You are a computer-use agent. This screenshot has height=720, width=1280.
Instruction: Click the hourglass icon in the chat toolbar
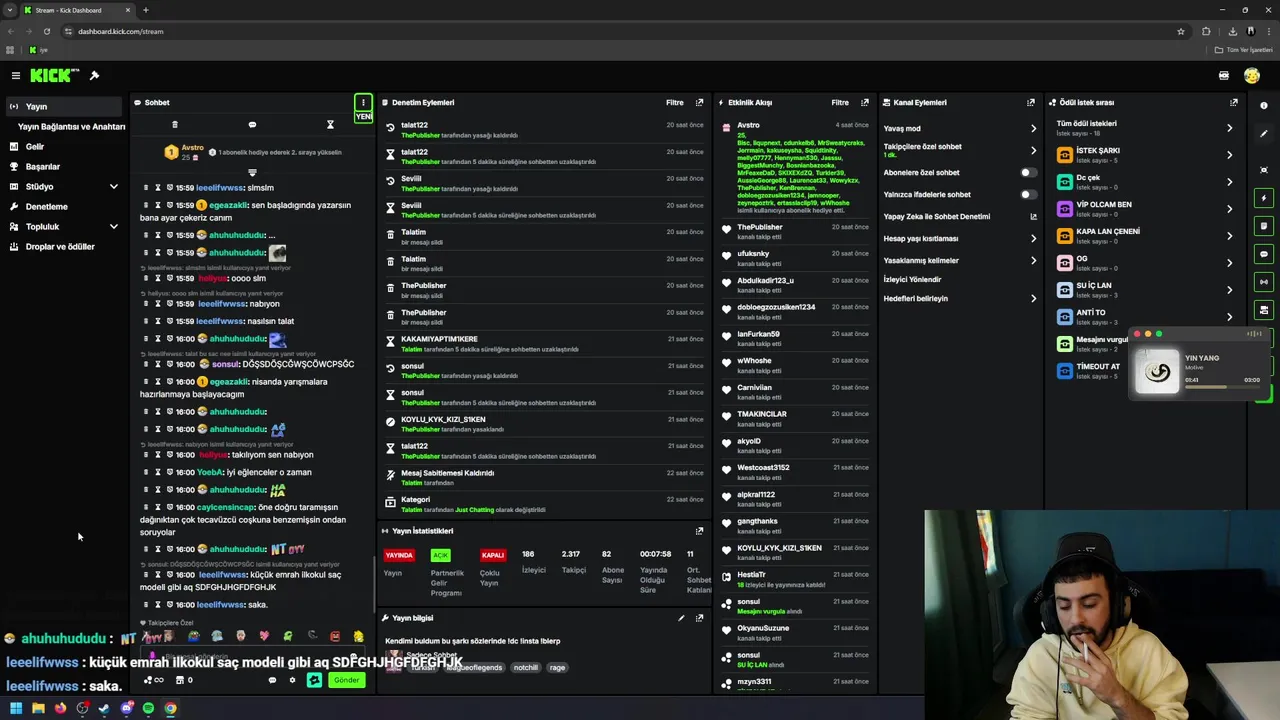click(330, 125)
